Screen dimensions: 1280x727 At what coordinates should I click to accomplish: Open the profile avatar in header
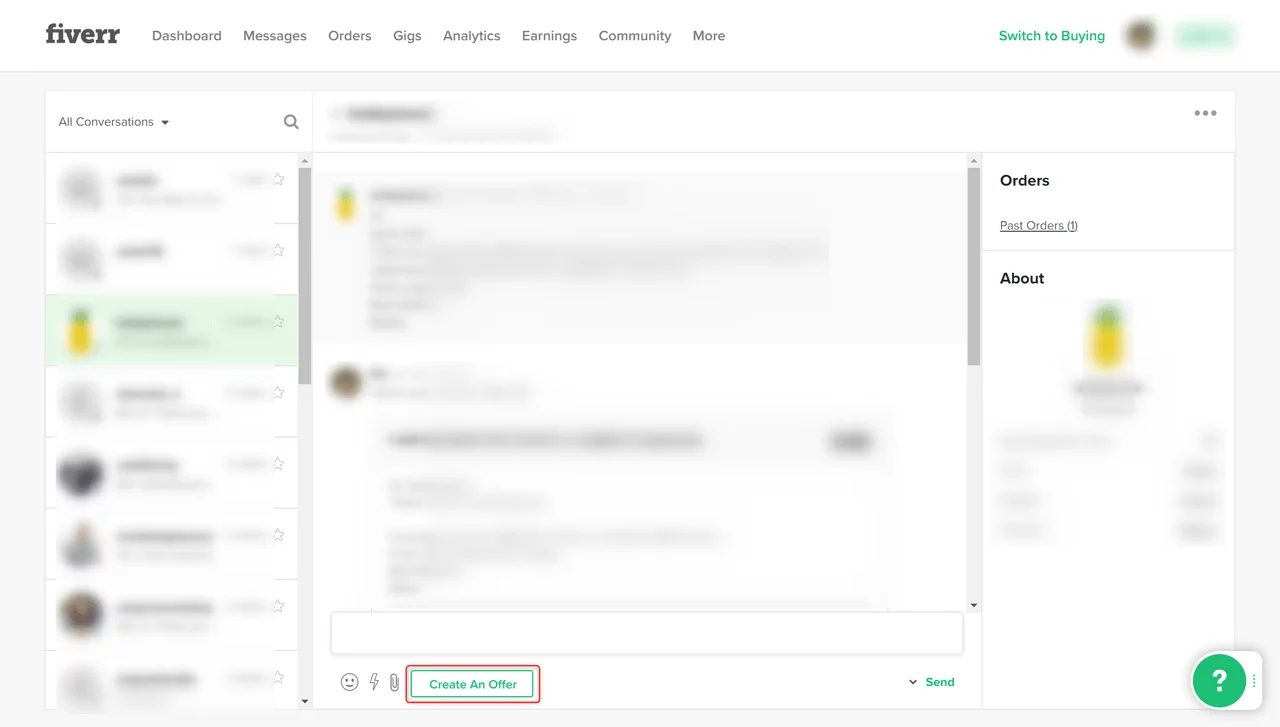tap(1140, 36)
